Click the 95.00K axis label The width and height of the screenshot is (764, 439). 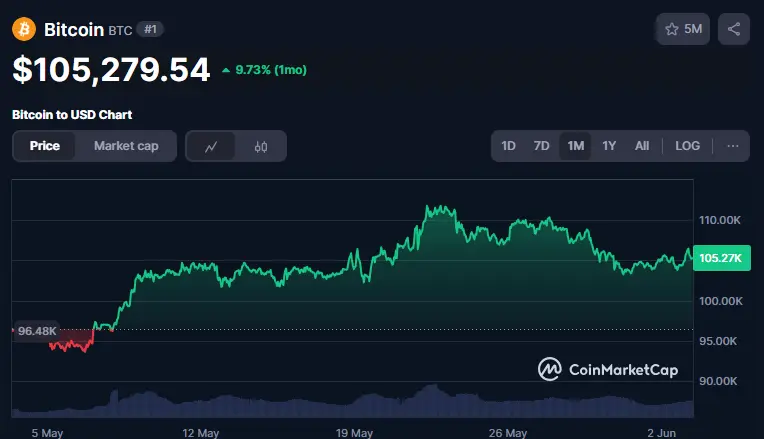pos(718,341)
